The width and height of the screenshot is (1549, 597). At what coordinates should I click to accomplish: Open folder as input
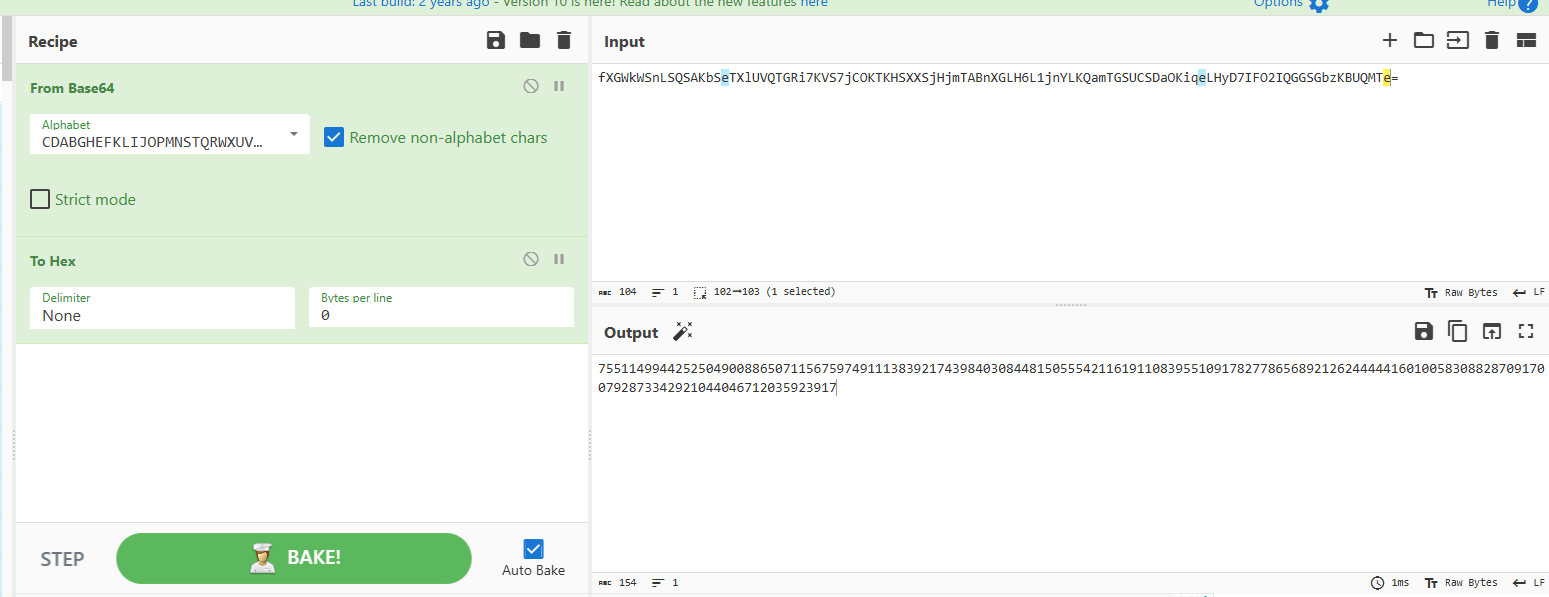point(1423,40)
